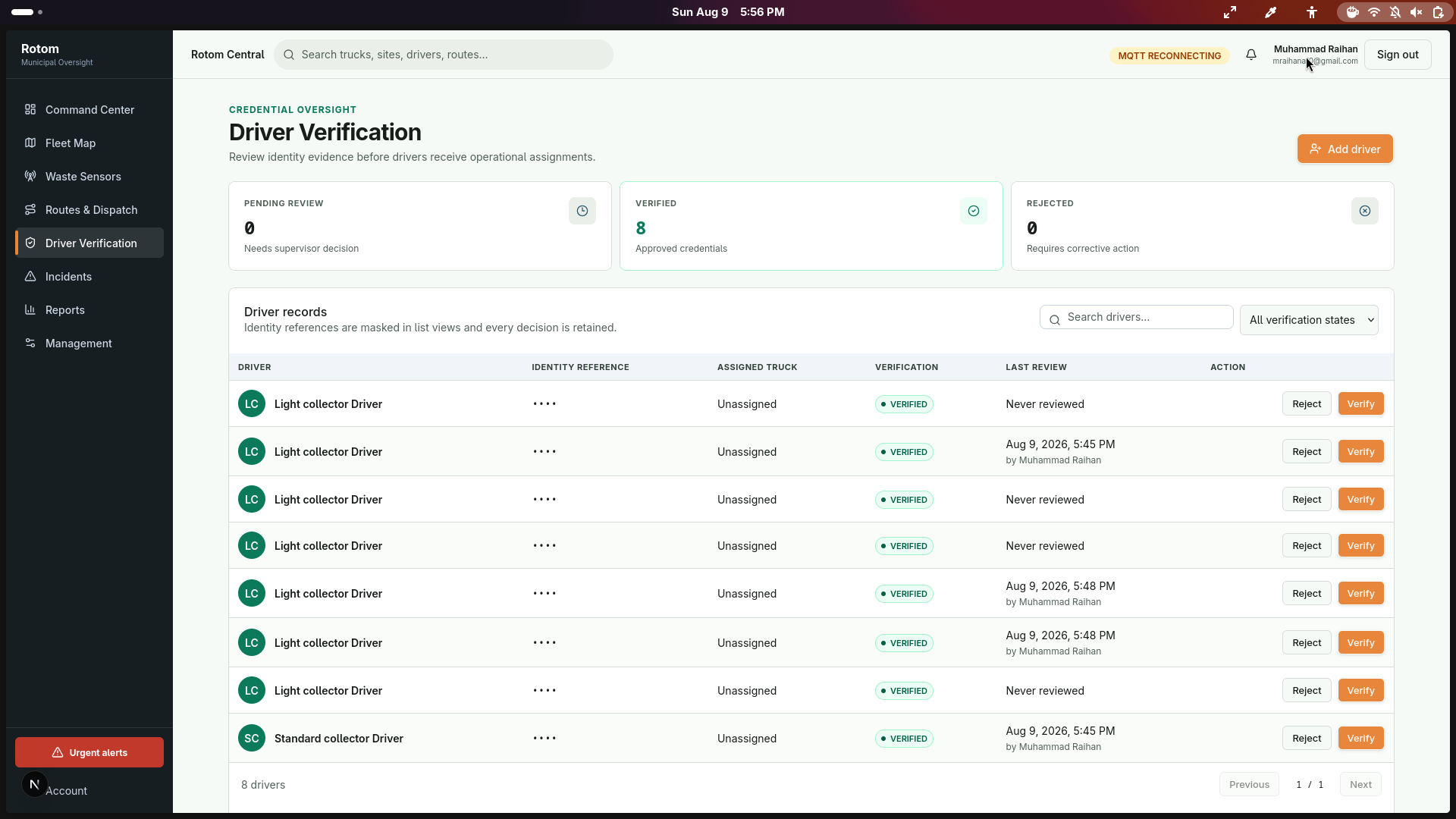Click the Pending Review summary card
Screen dimensions: 1456x819
[420, 226]
